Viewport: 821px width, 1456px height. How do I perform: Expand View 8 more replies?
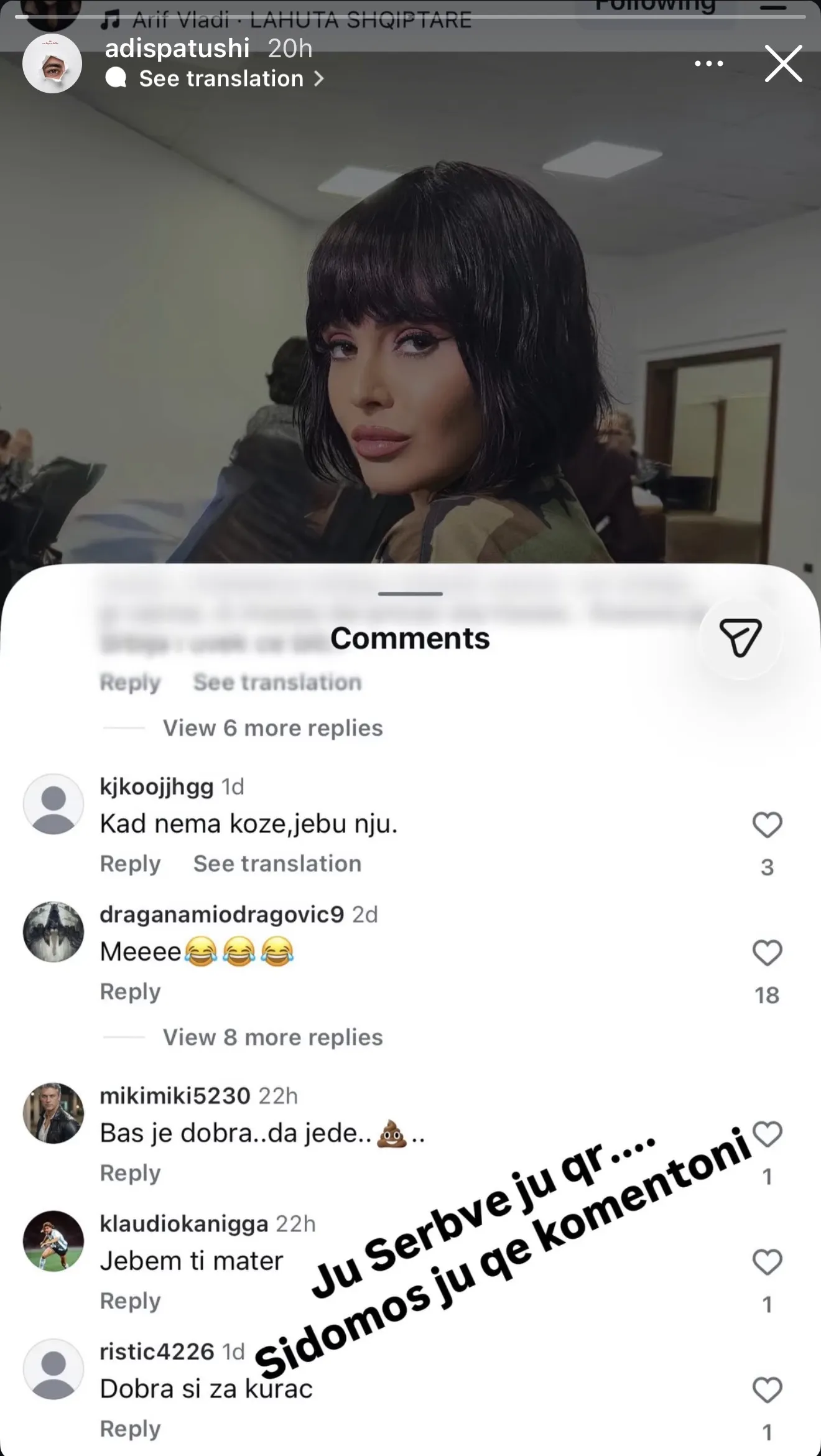point(272,1037)
